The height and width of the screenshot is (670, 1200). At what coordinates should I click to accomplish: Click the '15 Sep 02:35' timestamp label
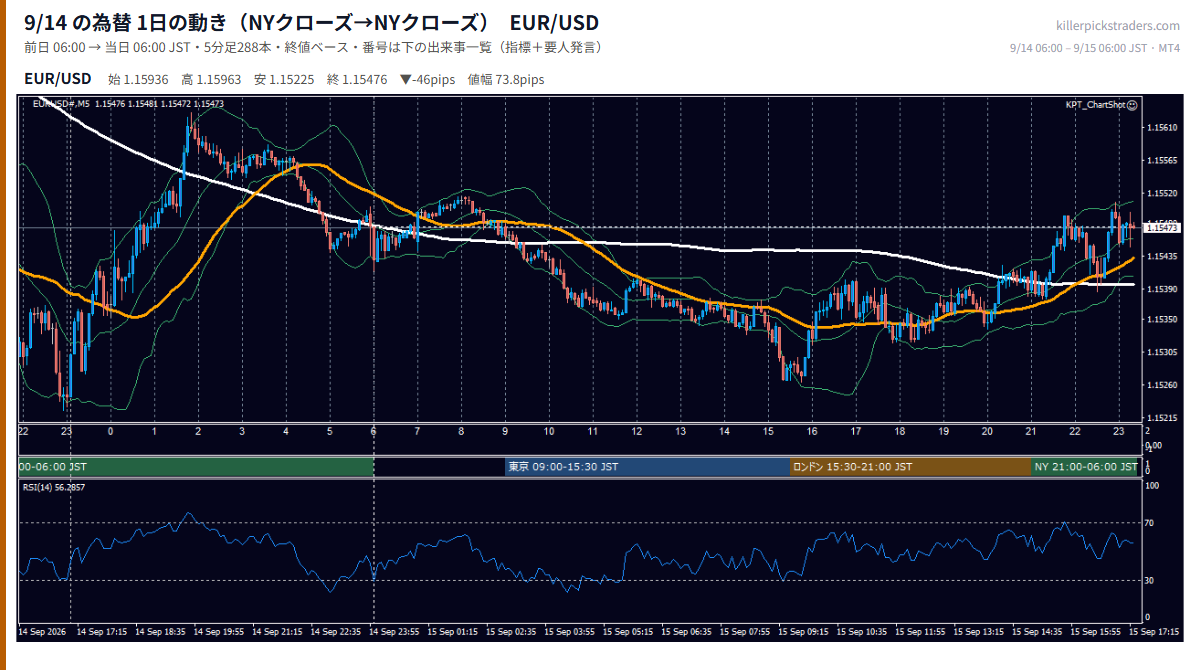click(512, 632)
